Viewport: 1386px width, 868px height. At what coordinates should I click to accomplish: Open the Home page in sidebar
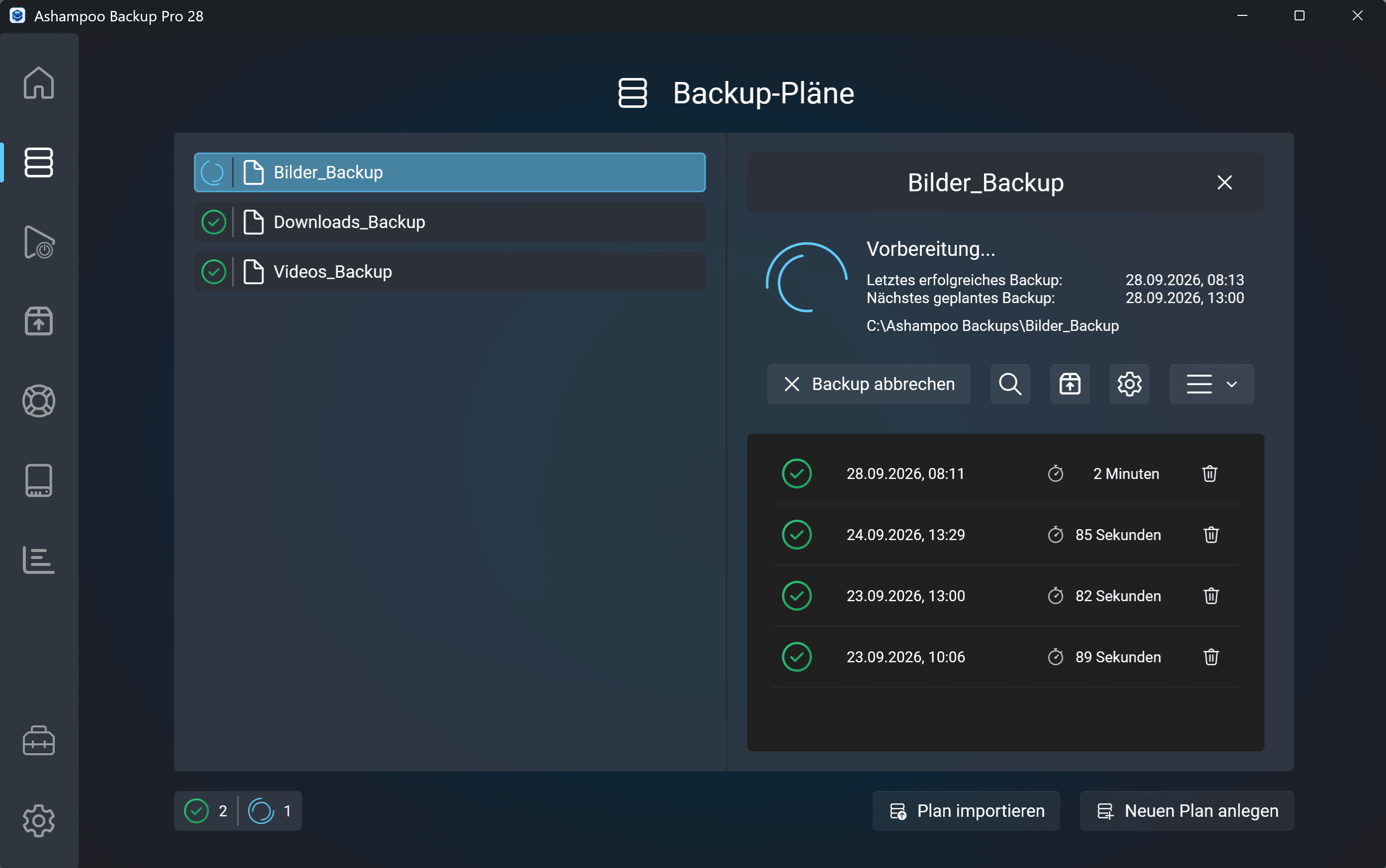[x=38, y=82]
